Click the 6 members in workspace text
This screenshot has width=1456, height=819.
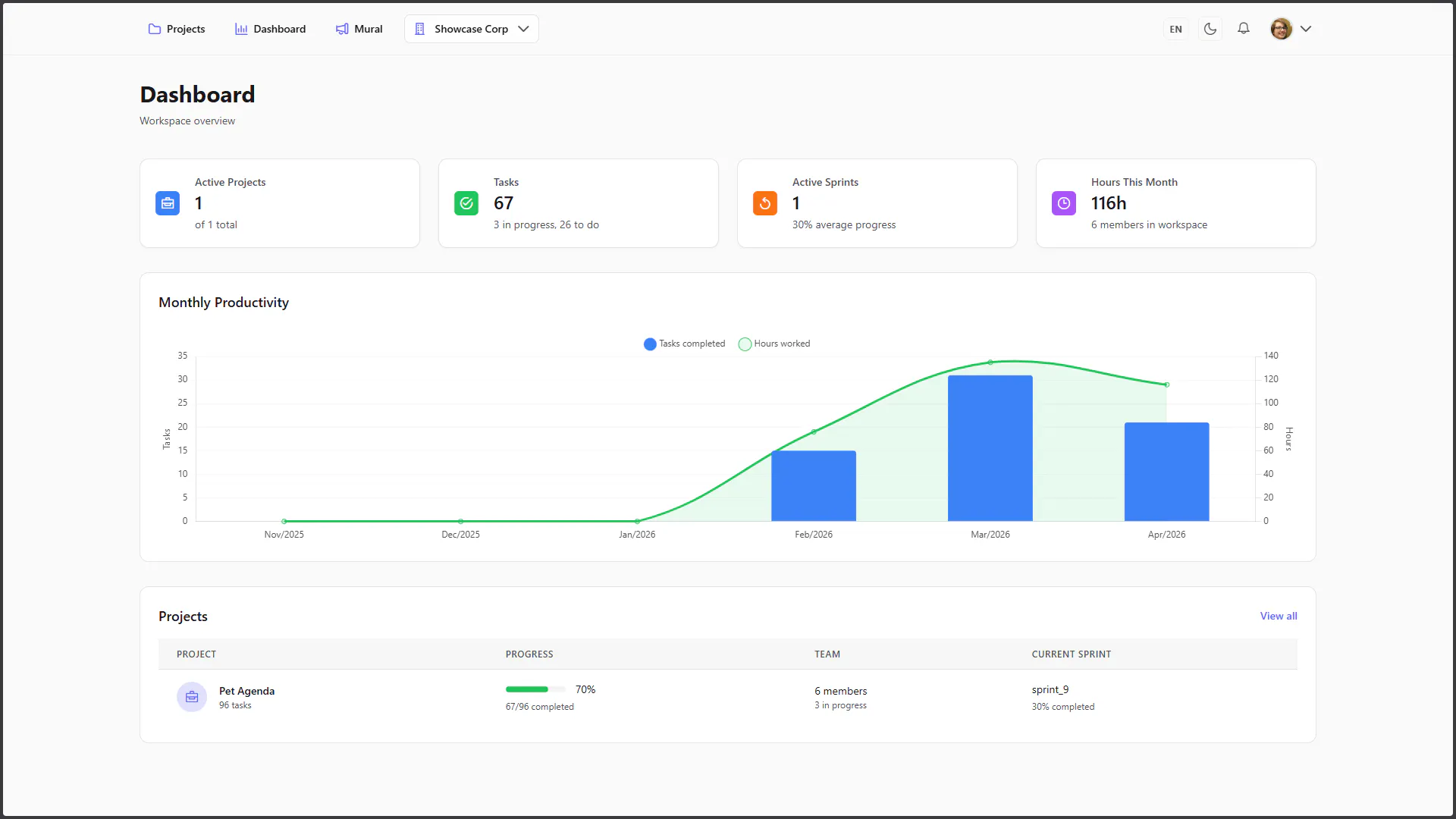pyautogui.click(x=1149, y=224)
